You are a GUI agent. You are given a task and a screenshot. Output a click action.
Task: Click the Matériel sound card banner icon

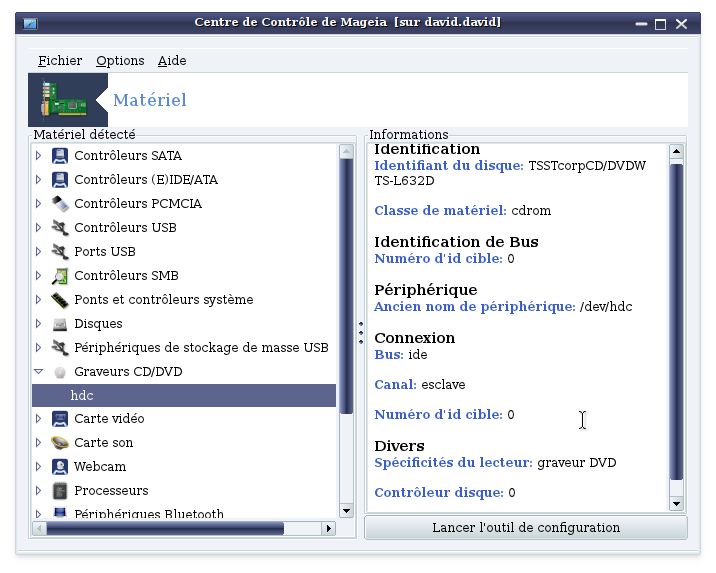pyautogui.click(x=63, y=100)
